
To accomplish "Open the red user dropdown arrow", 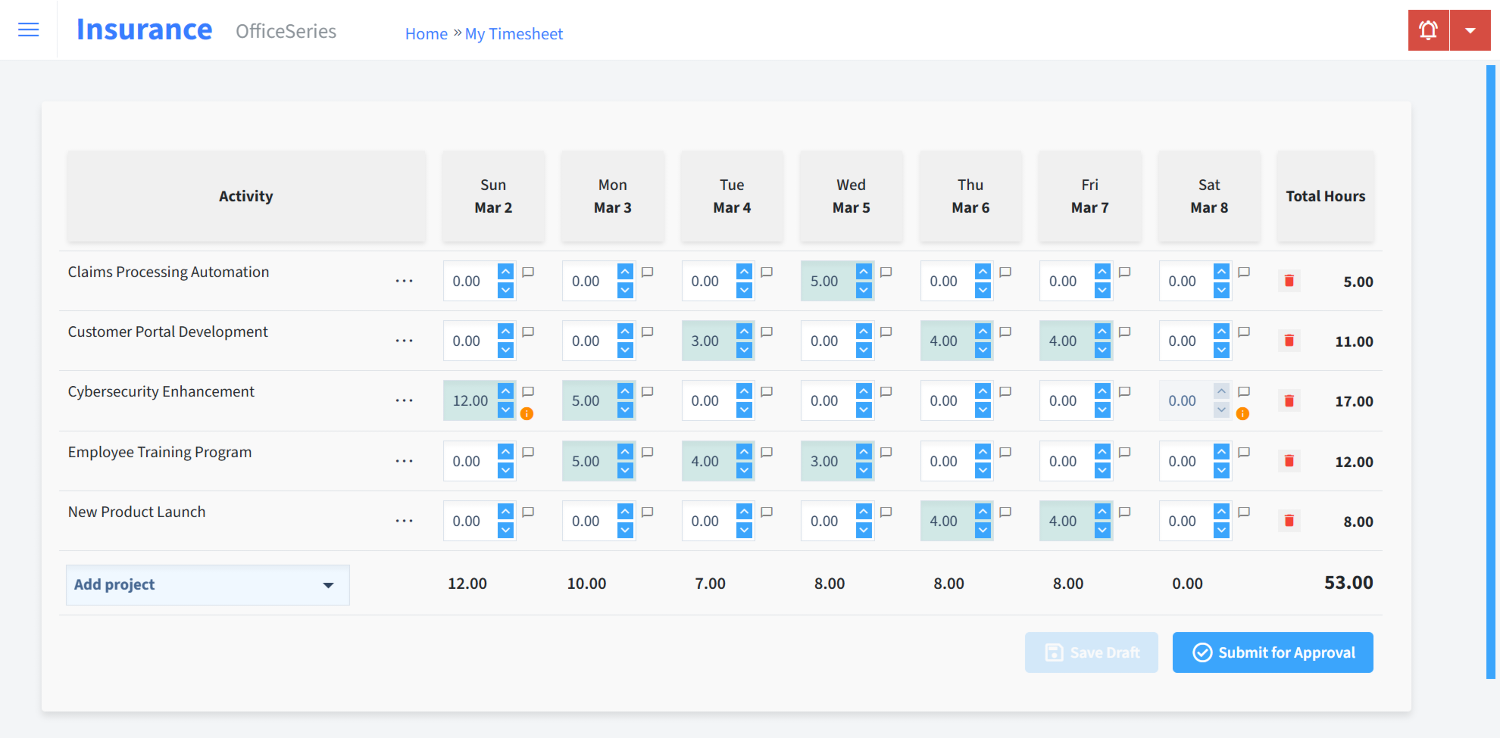I will click(1470, 30).
